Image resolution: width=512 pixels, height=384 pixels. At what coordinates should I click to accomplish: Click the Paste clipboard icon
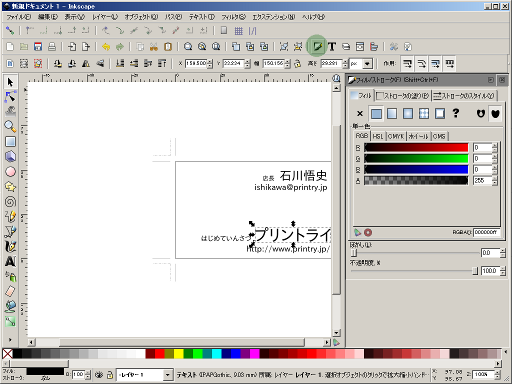[x=168, y=47]
